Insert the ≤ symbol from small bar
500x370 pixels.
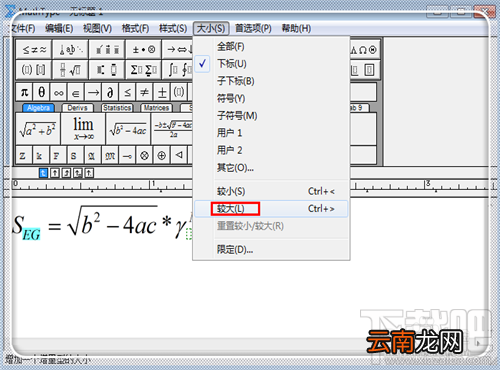coord(127,92)
